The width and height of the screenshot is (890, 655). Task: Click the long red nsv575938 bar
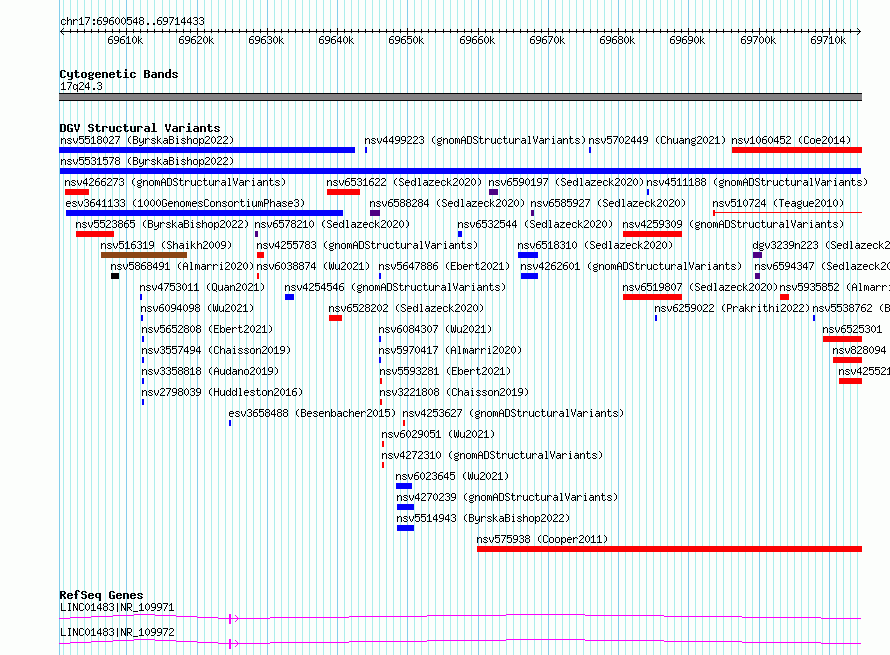pyautogui.click(x=669, y=549)
